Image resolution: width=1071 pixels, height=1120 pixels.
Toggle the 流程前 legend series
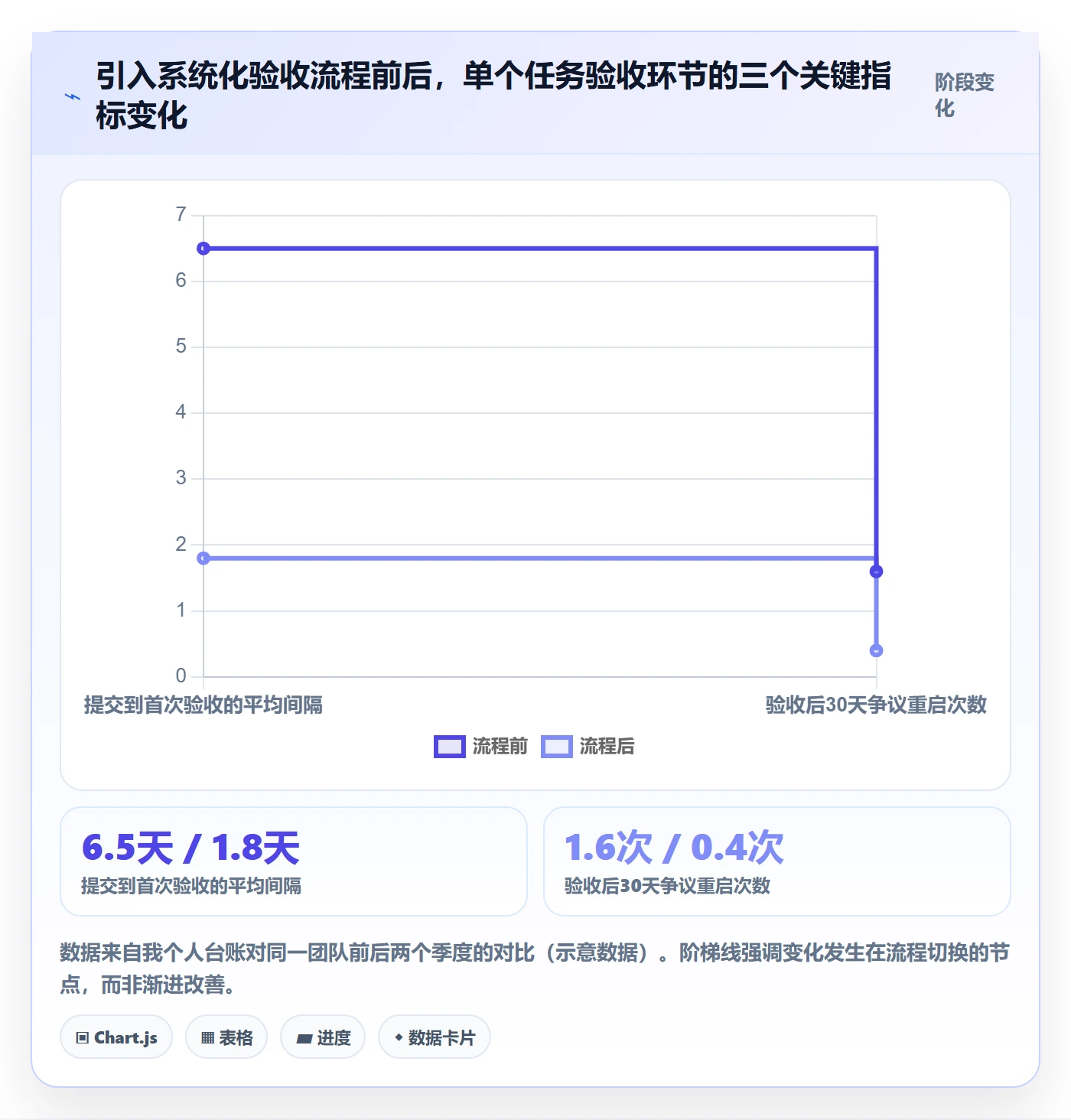[x=480, y=746]
